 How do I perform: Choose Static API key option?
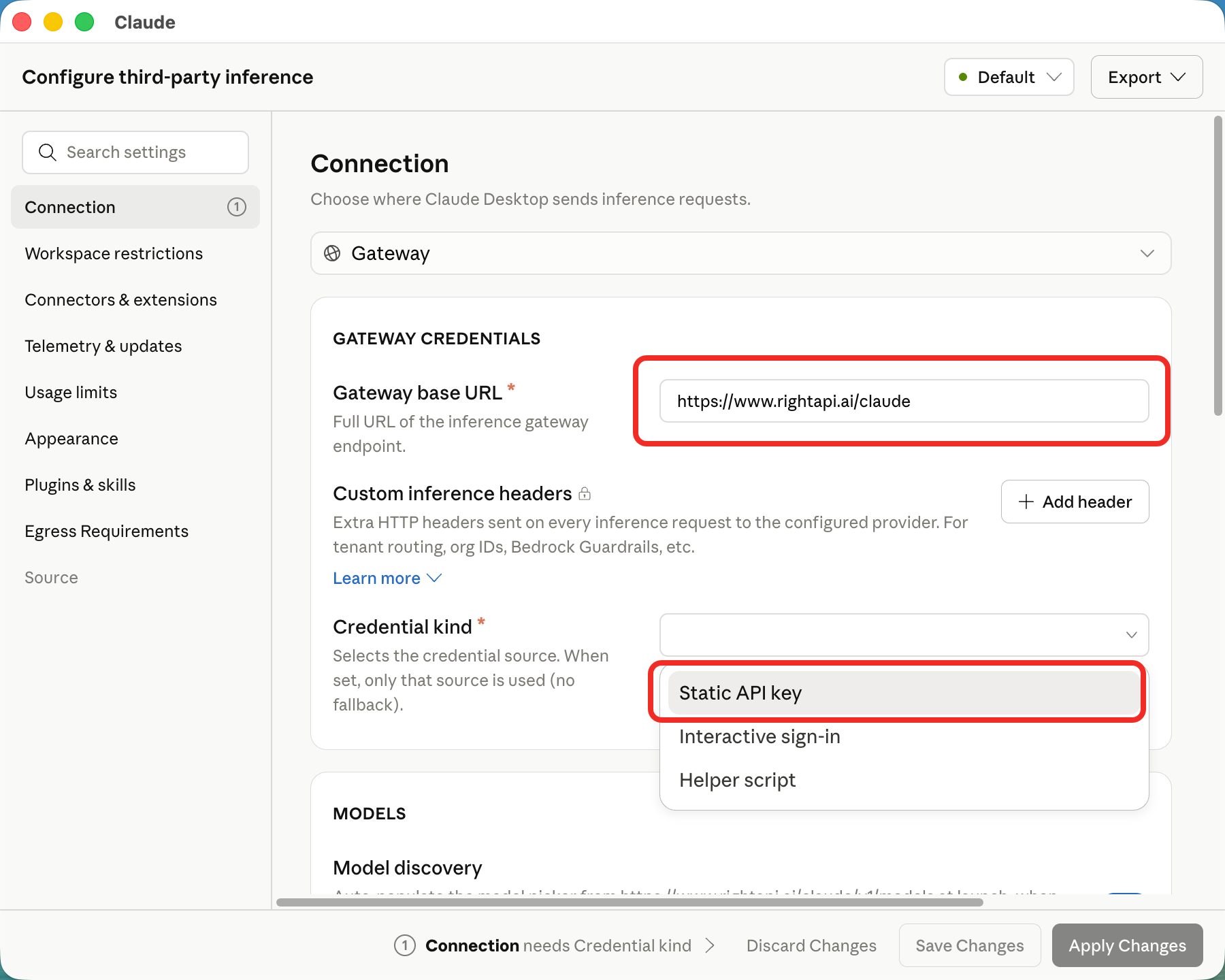pos(904,693)
